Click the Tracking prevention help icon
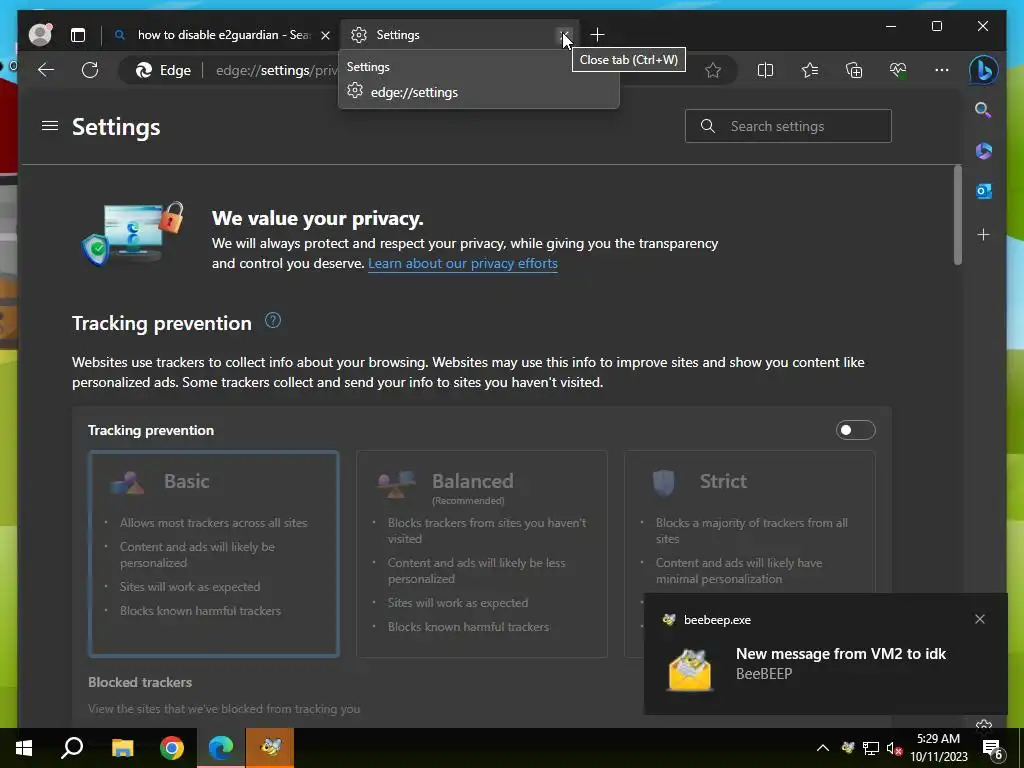 273,321
